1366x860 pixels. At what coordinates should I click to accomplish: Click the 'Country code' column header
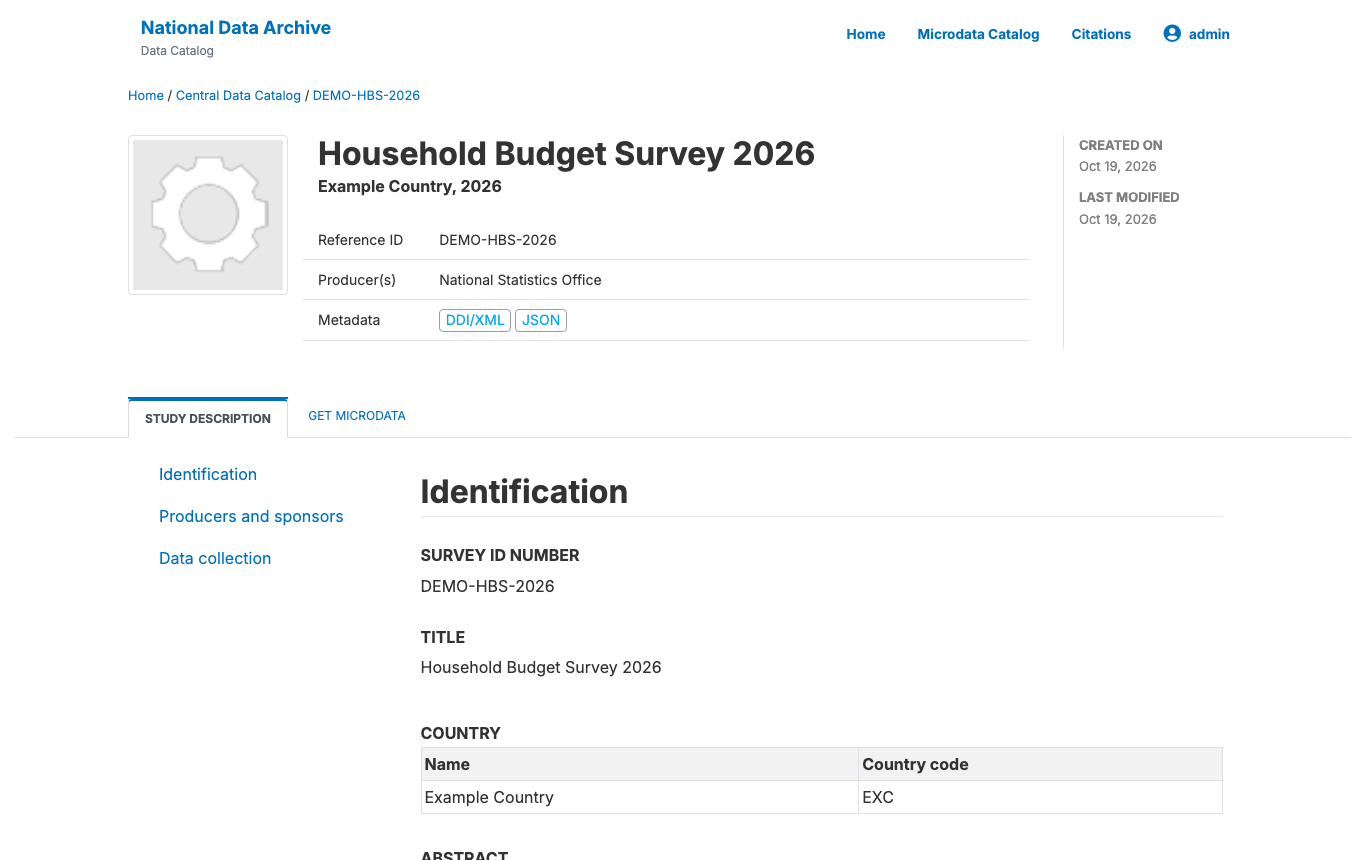pyautogui.click(x=1040, y=764)
